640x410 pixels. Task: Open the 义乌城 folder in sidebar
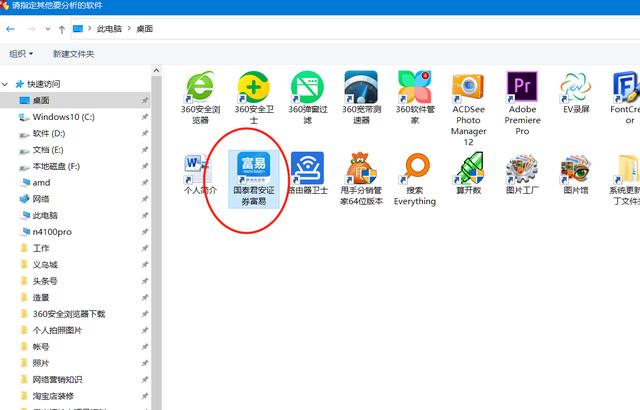45,264
